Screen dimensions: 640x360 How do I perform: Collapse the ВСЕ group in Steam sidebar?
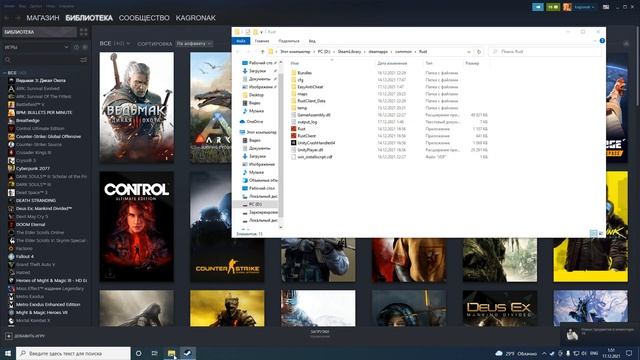tap(4, 73)
